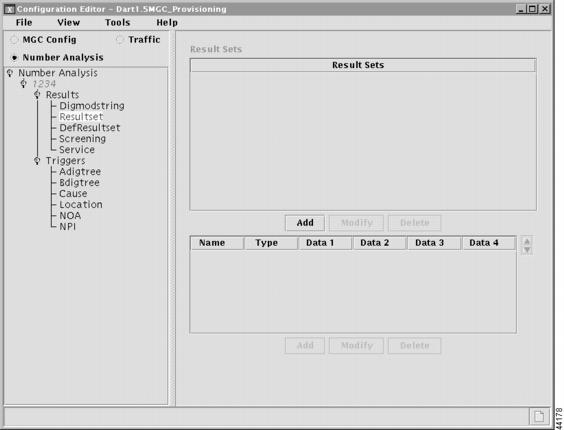Viewport: 564px width, 430px height.
Task: Click the document icon in status bar
Action: pyautogui.click(x=539, y=416)
